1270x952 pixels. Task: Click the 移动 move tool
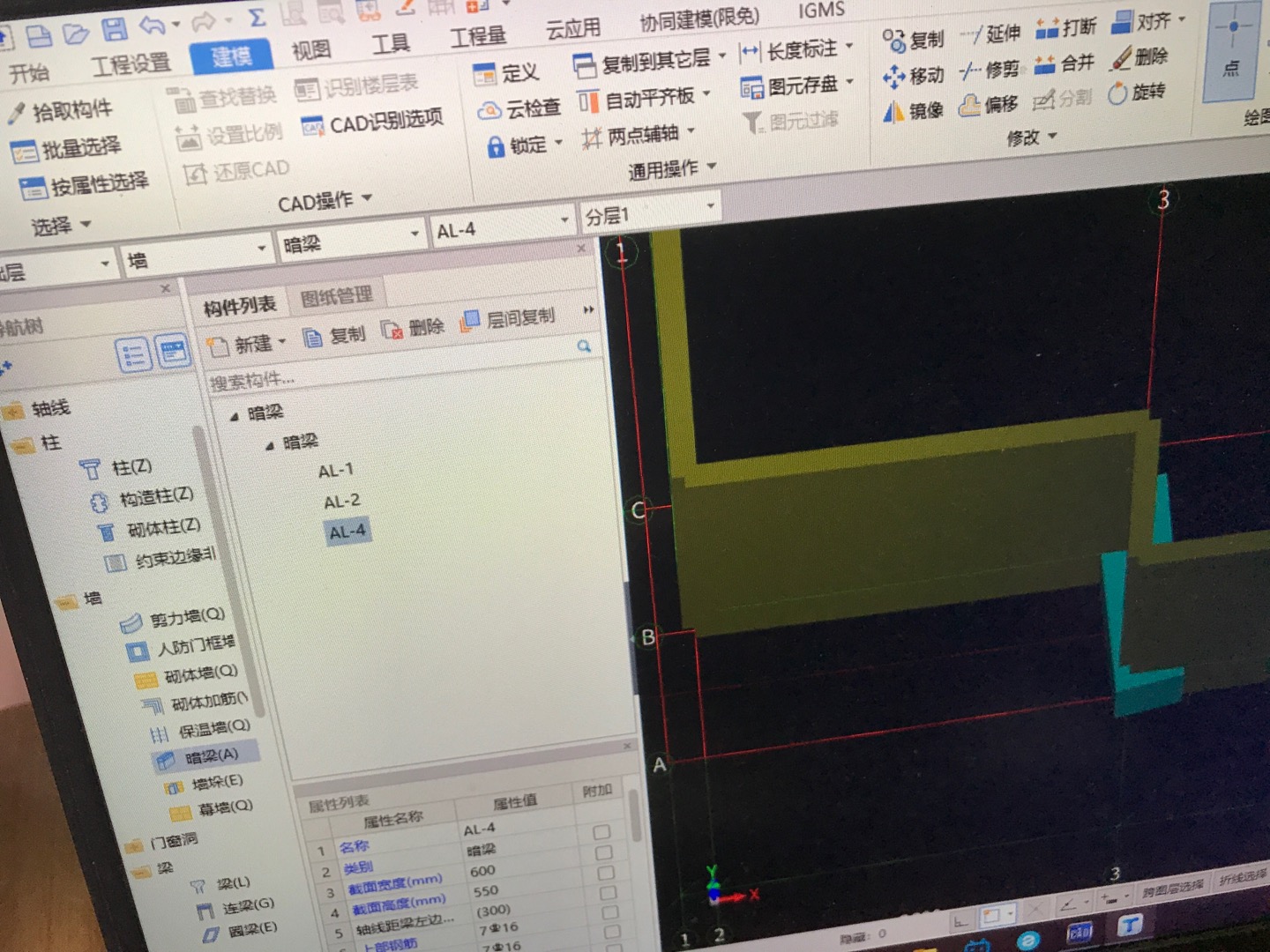pos(913,76)
